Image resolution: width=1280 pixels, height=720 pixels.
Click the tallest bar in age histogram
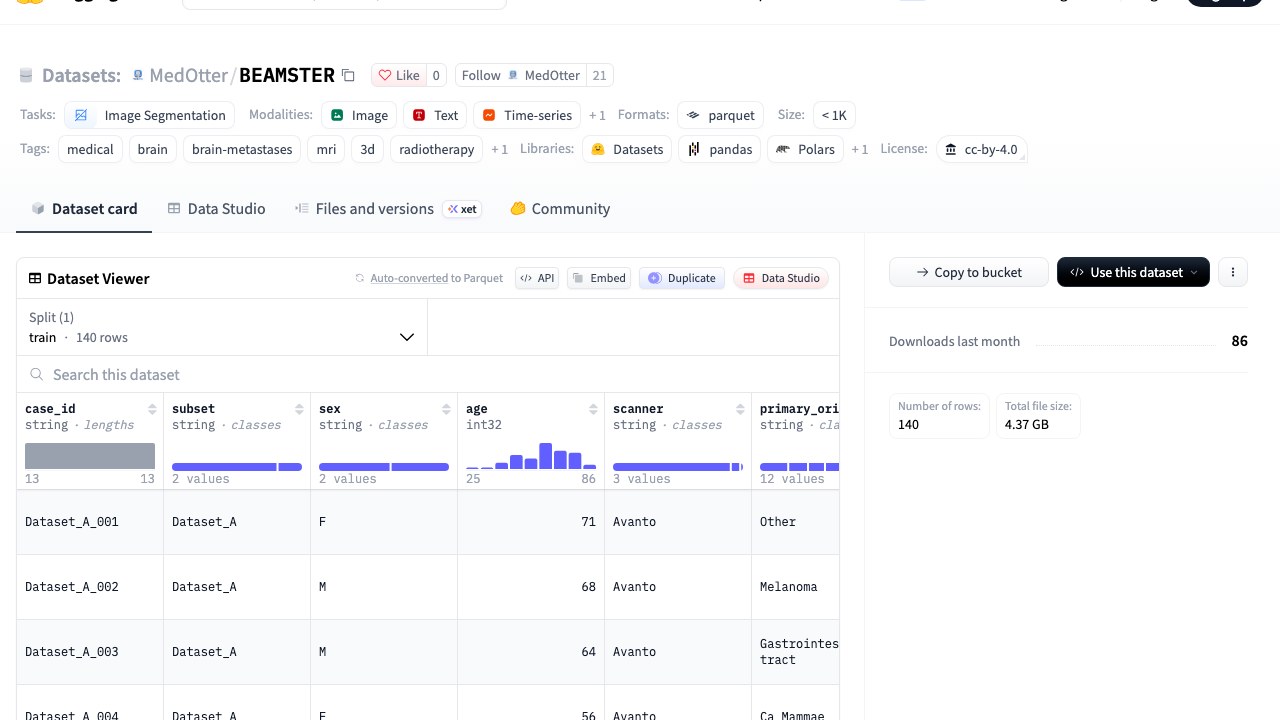pyautogui.click(x=545, y=456)
